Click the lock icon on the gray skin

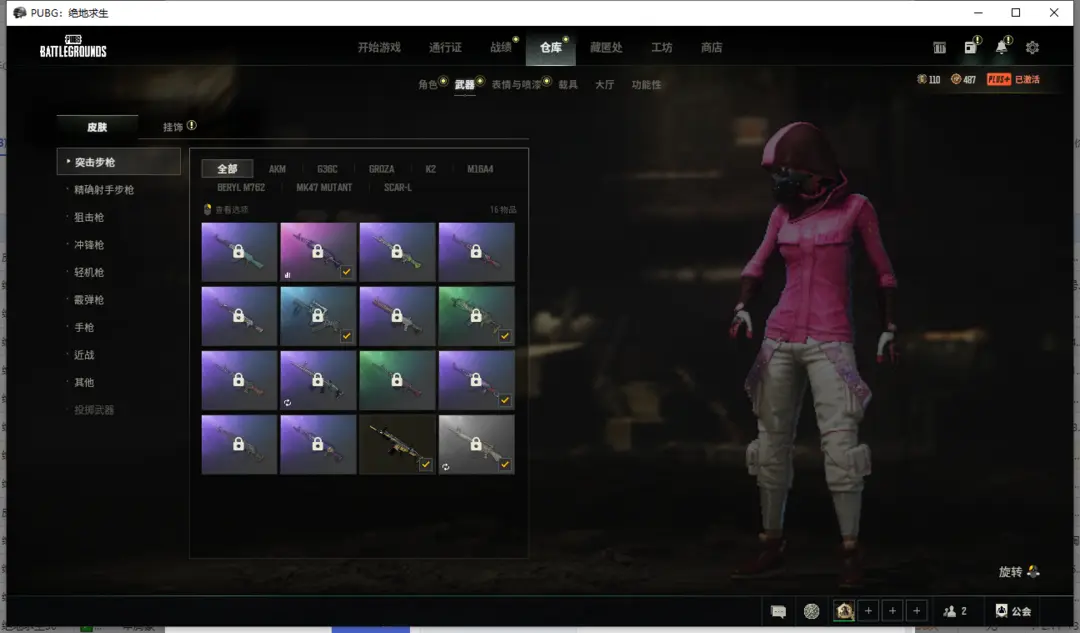[476, 444]
